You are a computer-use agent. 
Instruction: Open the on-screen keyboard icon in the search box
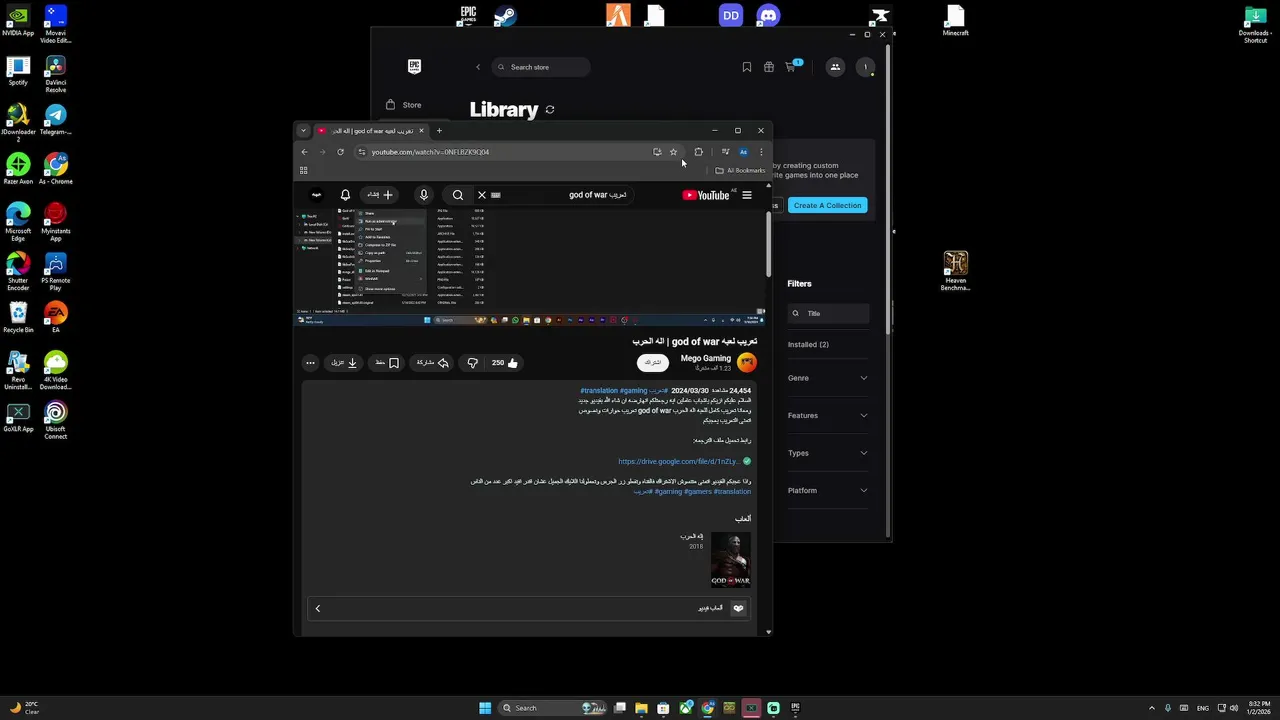(495, 195)
